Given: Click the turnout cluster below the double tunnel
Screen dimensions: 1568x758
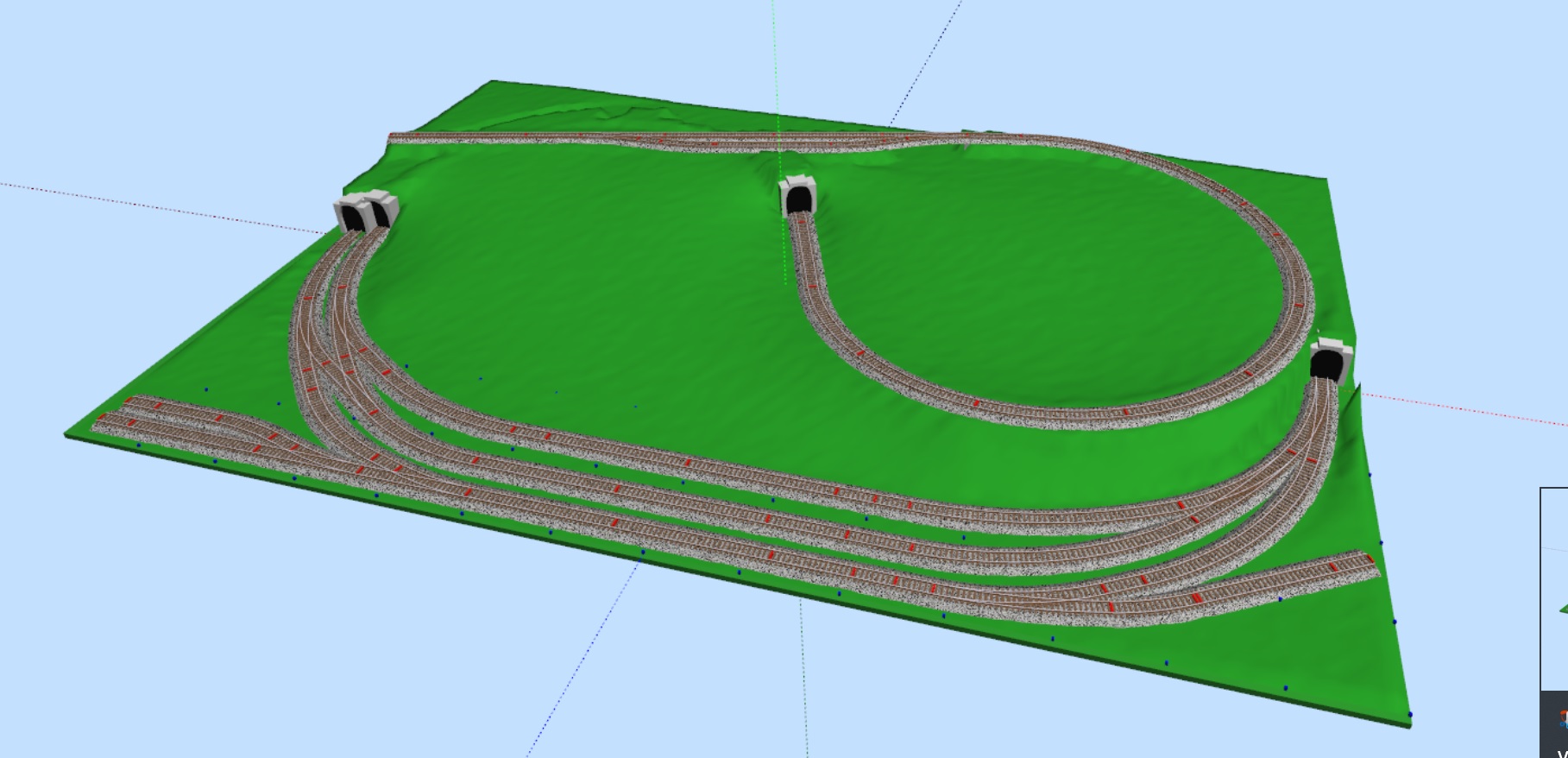Looking at the screenshot, I should tap(332, 363).
